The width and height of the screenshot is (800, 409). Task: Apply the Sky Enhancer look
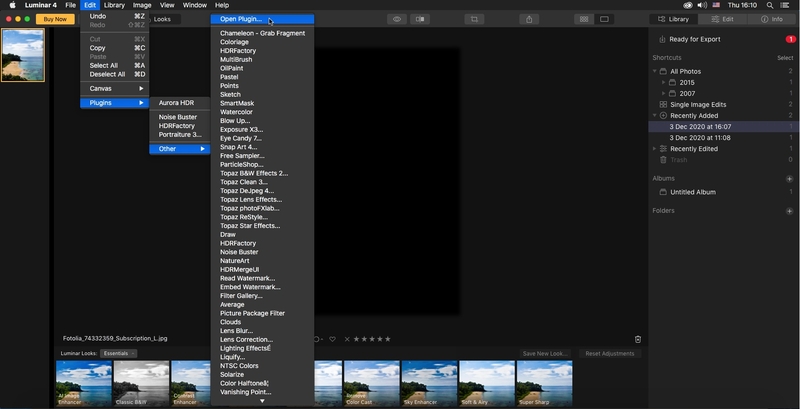pos(429,384)
